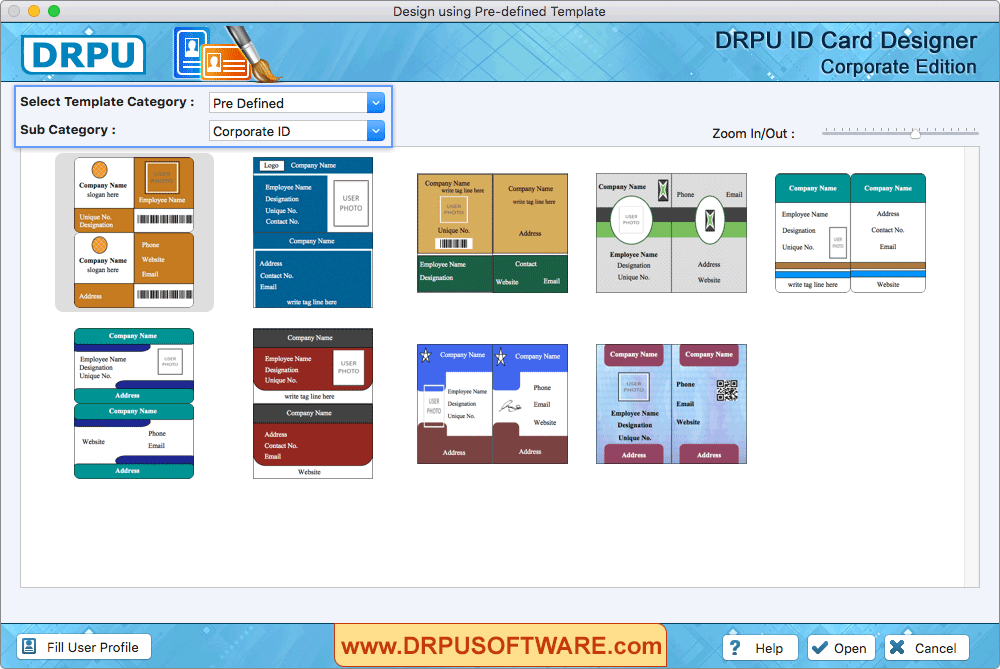
Task: Close the window with the red button
Action: coord(14,11)
